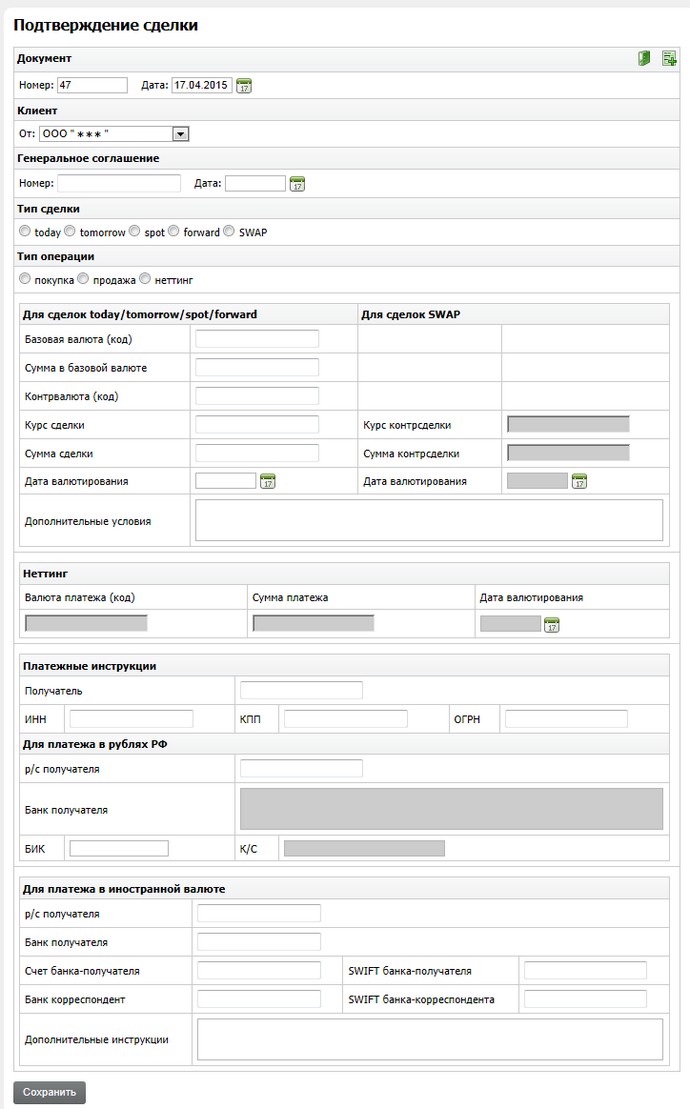This screenshot has width=690, height=1109.
Task: Click the Контрвалюта (код) input
Action: (x=257, y=396)
